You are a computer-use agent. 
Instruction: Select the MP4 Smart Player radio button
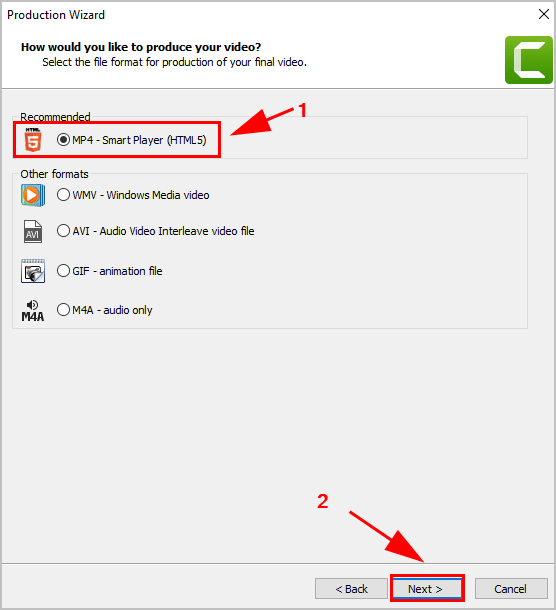pyautogui.click(x=63, y=140)
